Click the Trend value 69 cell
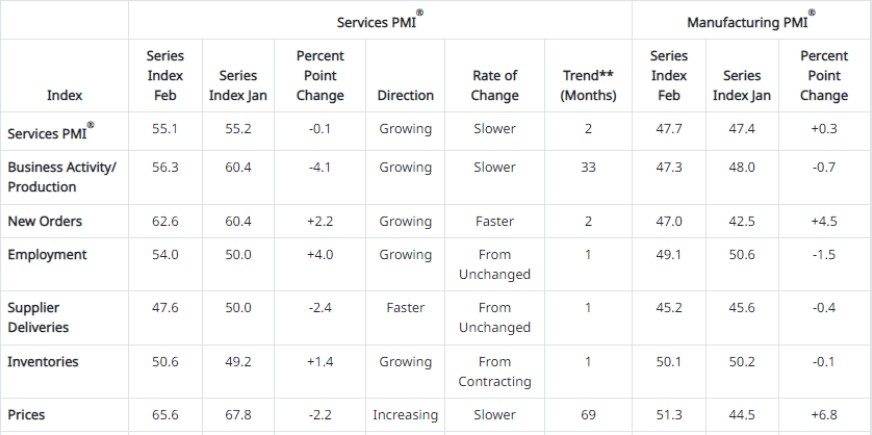Image resolution: width=872 pixels, height=435 pixels. 588,415
